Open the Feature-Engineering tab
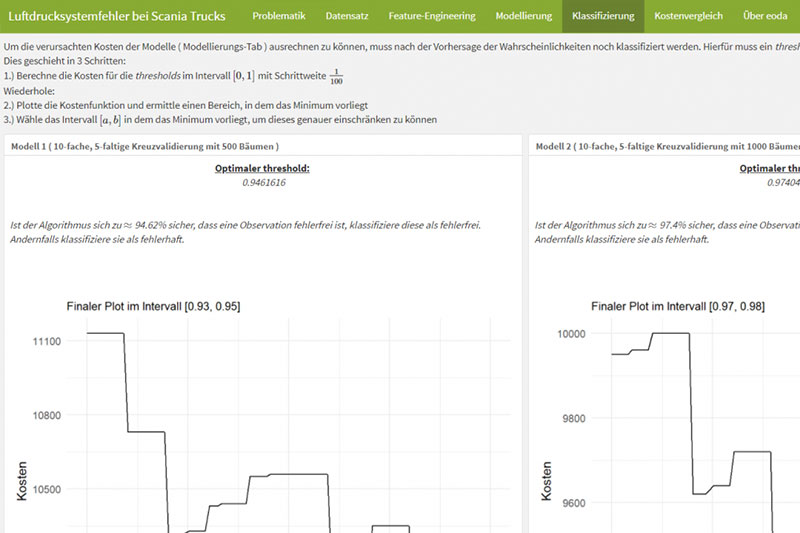 [x=432, y=16]
